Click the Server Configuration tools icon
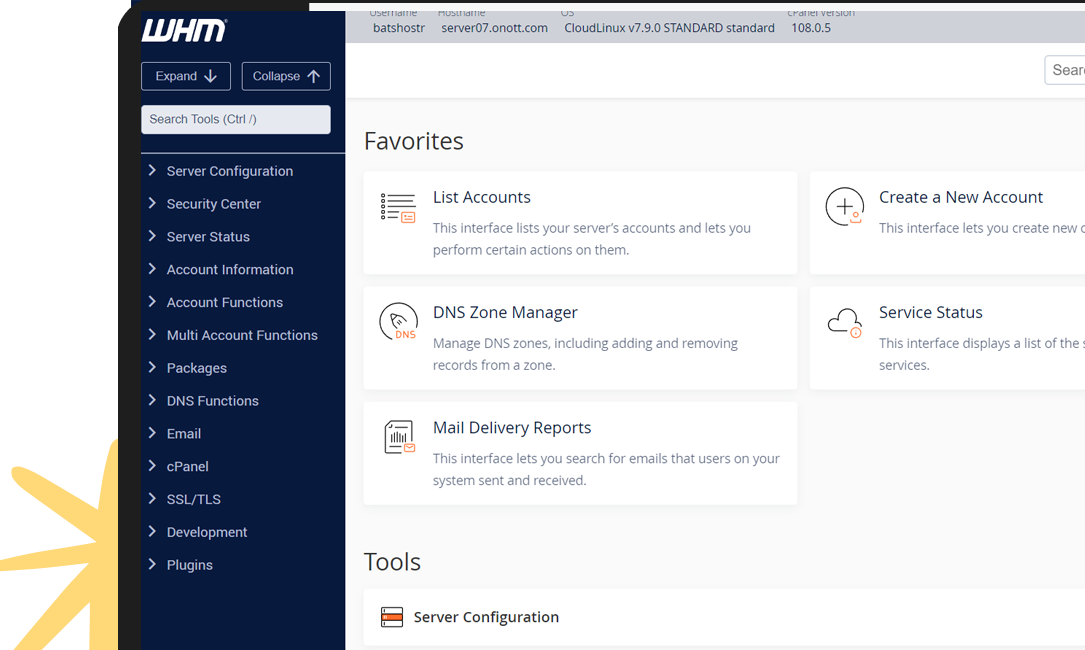The height and width of the screenshot is (650, 1085). pos(392,617)
